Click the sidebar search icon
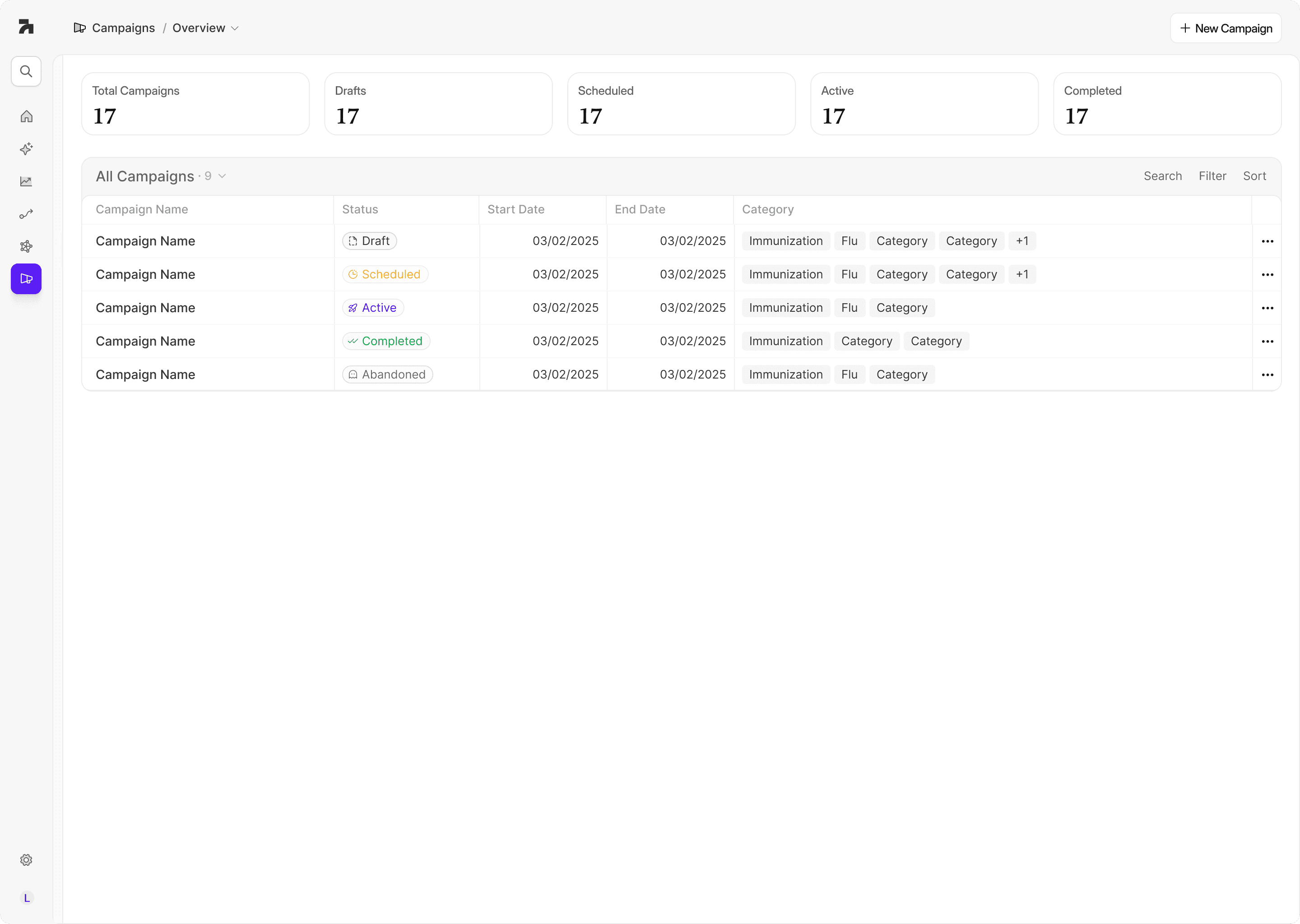Screen dimensions: 1300x924 pyautogui.click(x=26, y=71)
